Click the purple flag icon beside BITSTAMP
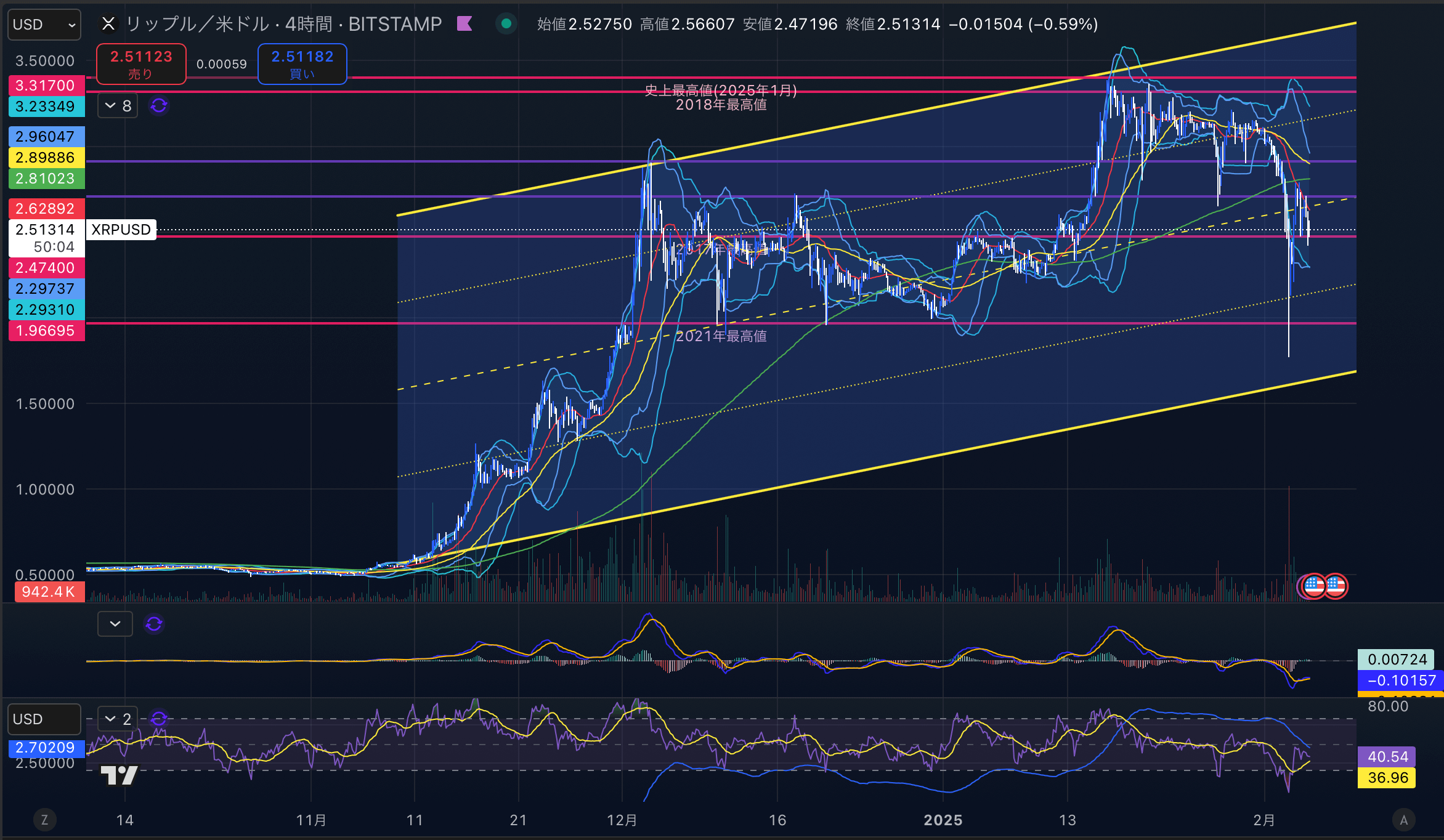The height and width of the screenshot is (840, 1444). tap(464, 24)
